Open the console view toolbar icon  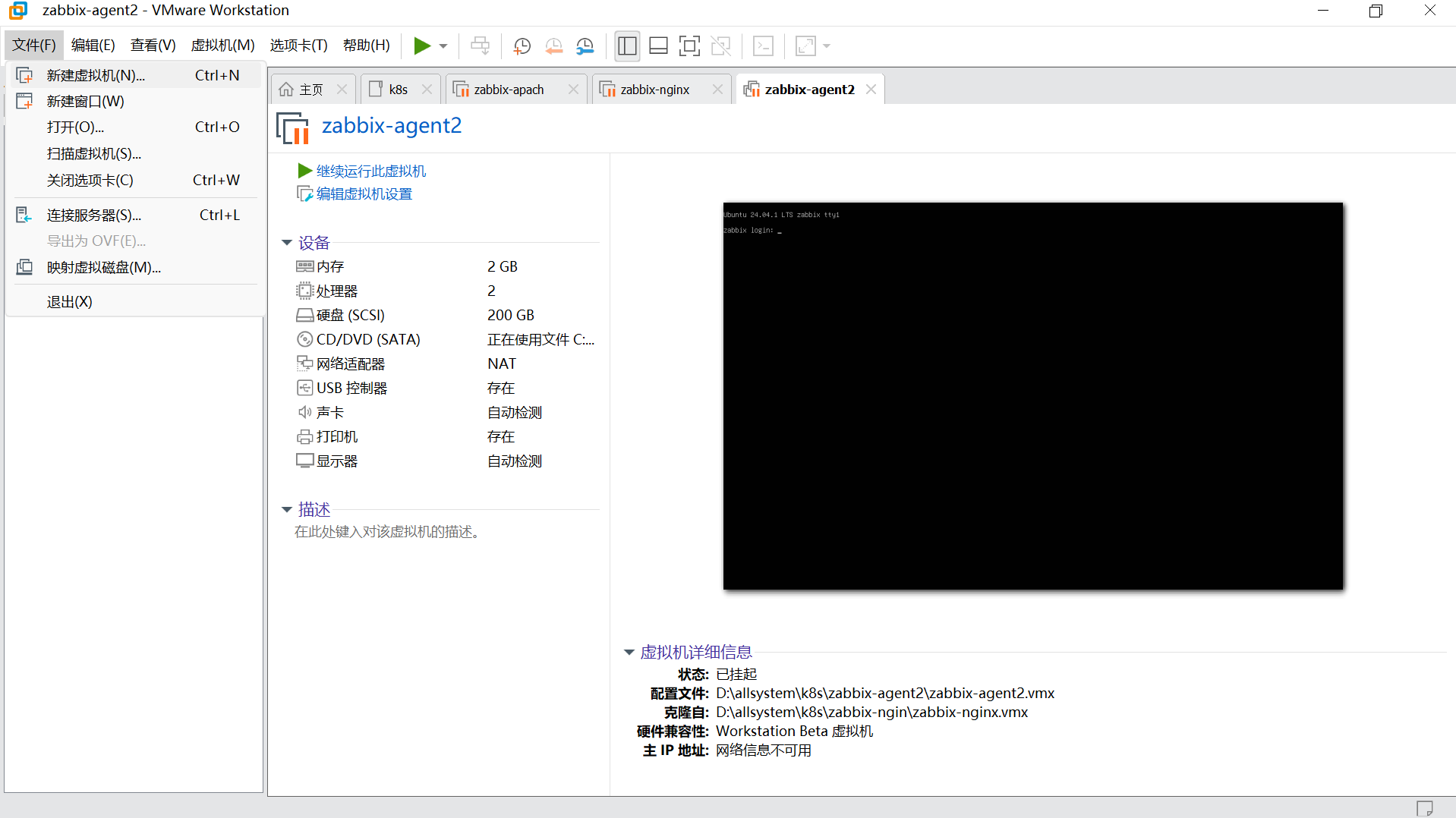(x=763, y=46)
